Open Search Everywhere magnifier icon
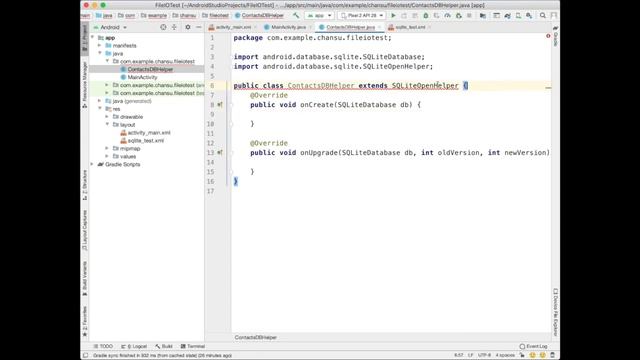The width and height of the screenshot is (640, 360). tap(542, 16)
